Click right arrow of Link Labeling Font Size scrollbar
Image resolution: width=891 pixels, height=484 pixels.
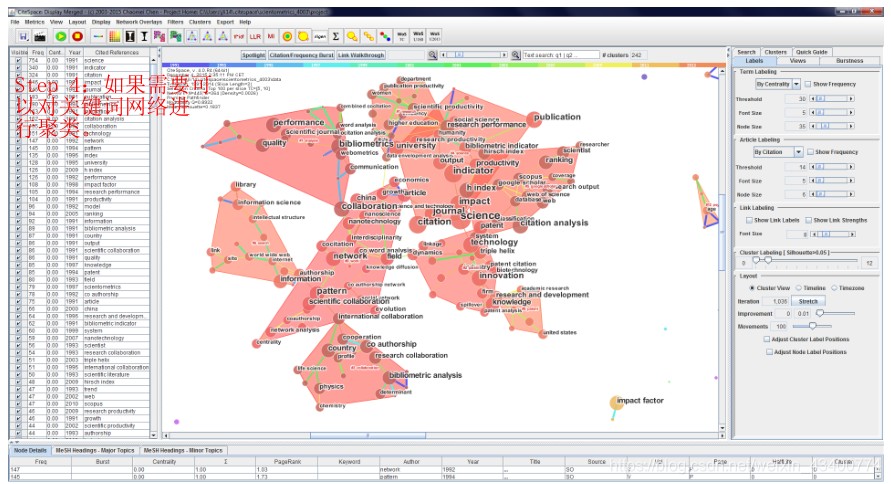pyautogui.click(x=851, y=234)
